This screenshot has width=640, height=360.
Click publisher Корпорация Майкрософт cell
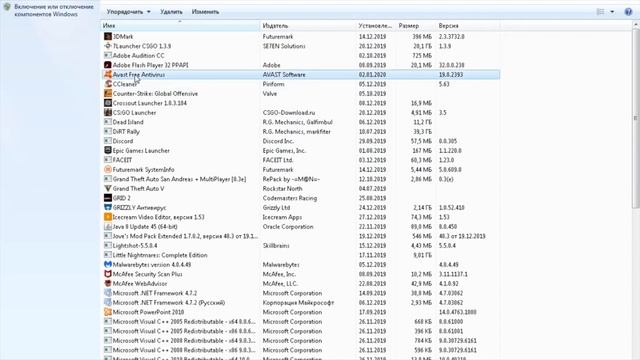(x=298, y=302)
